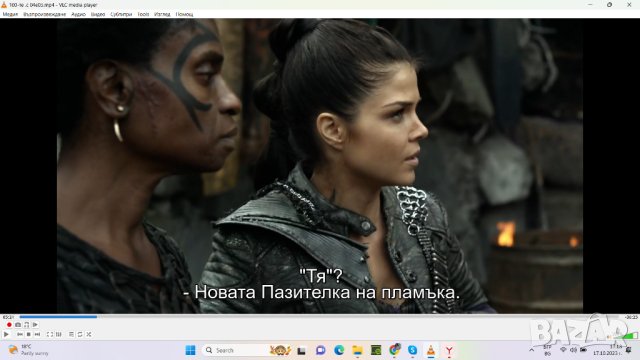Switch keyboard language indicator

(547, 350)
